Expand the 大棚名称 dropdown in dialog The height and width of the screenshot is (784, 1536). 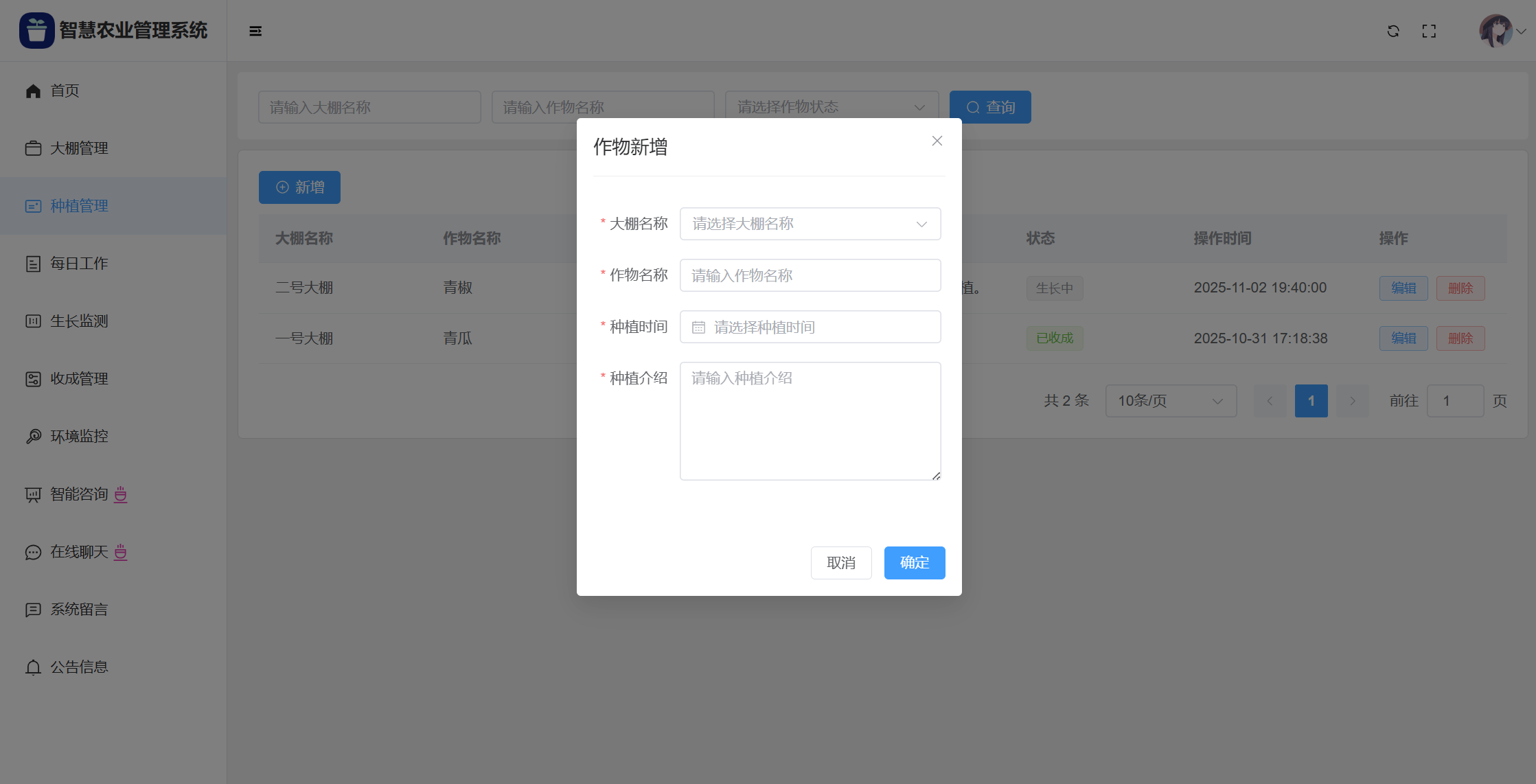point(810,224)
